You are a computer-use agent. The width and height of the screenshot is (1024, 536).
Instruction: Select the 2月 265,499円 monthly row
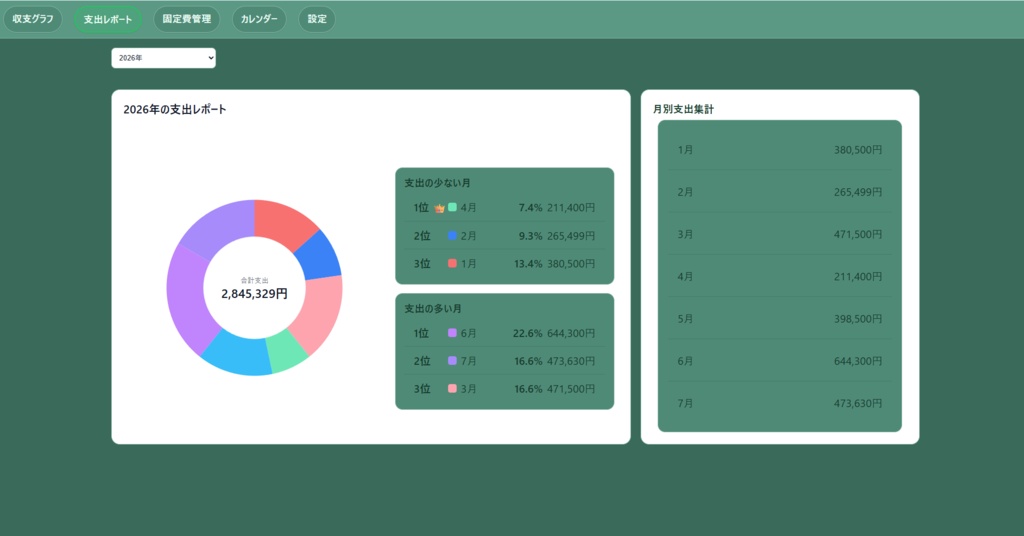point(780,192)
